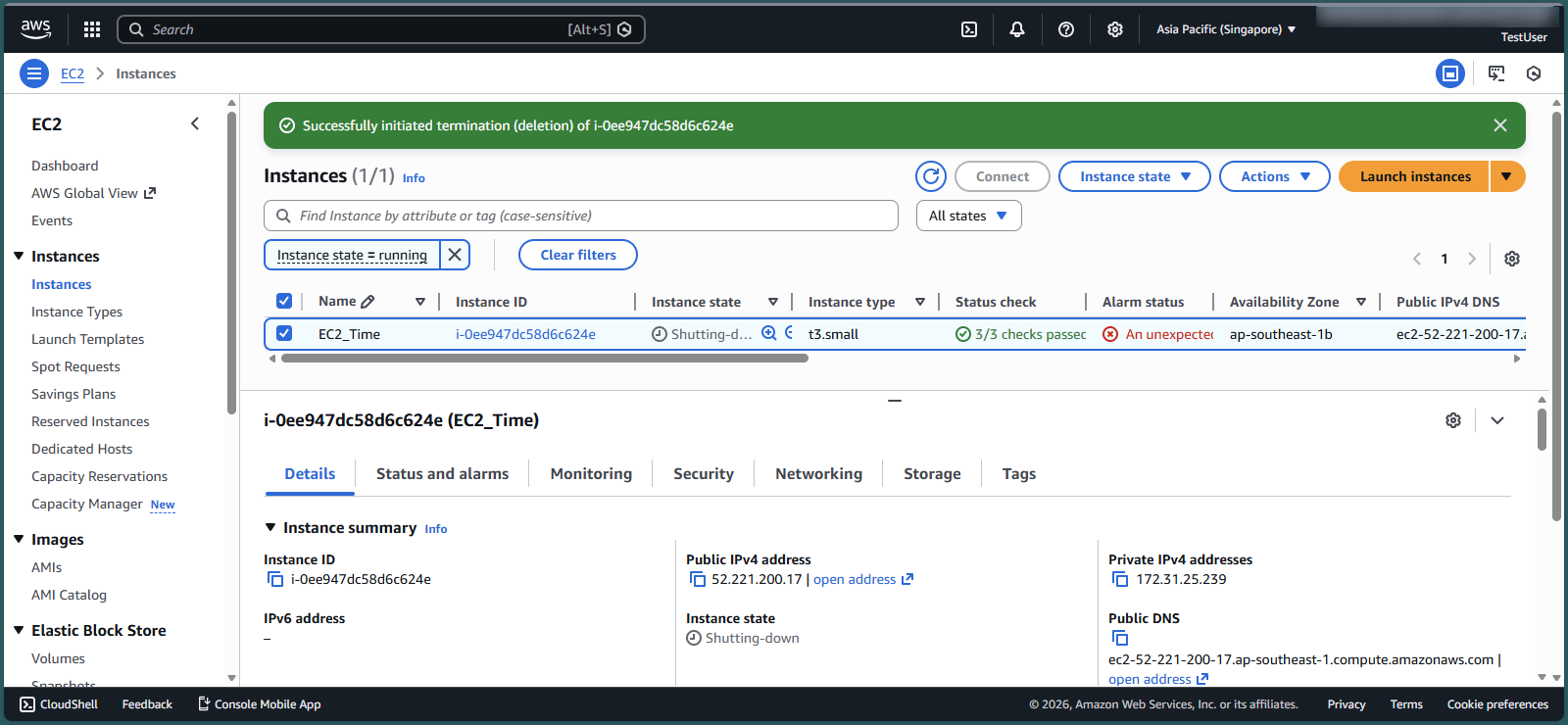
Task: Collapse the Images sidebar section
Action: 19,539
